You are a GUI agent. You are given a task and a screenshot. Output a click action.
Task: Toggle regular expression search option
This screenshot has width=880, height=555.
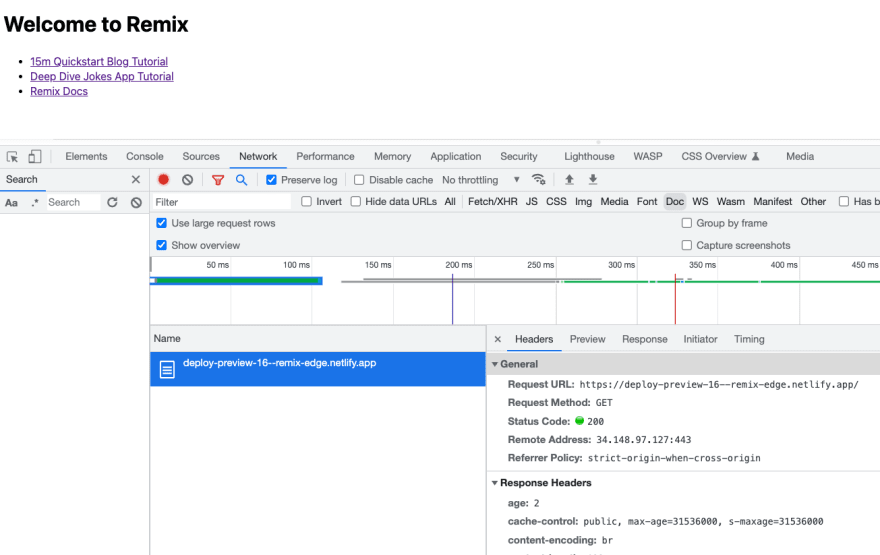tap(35, 203)
